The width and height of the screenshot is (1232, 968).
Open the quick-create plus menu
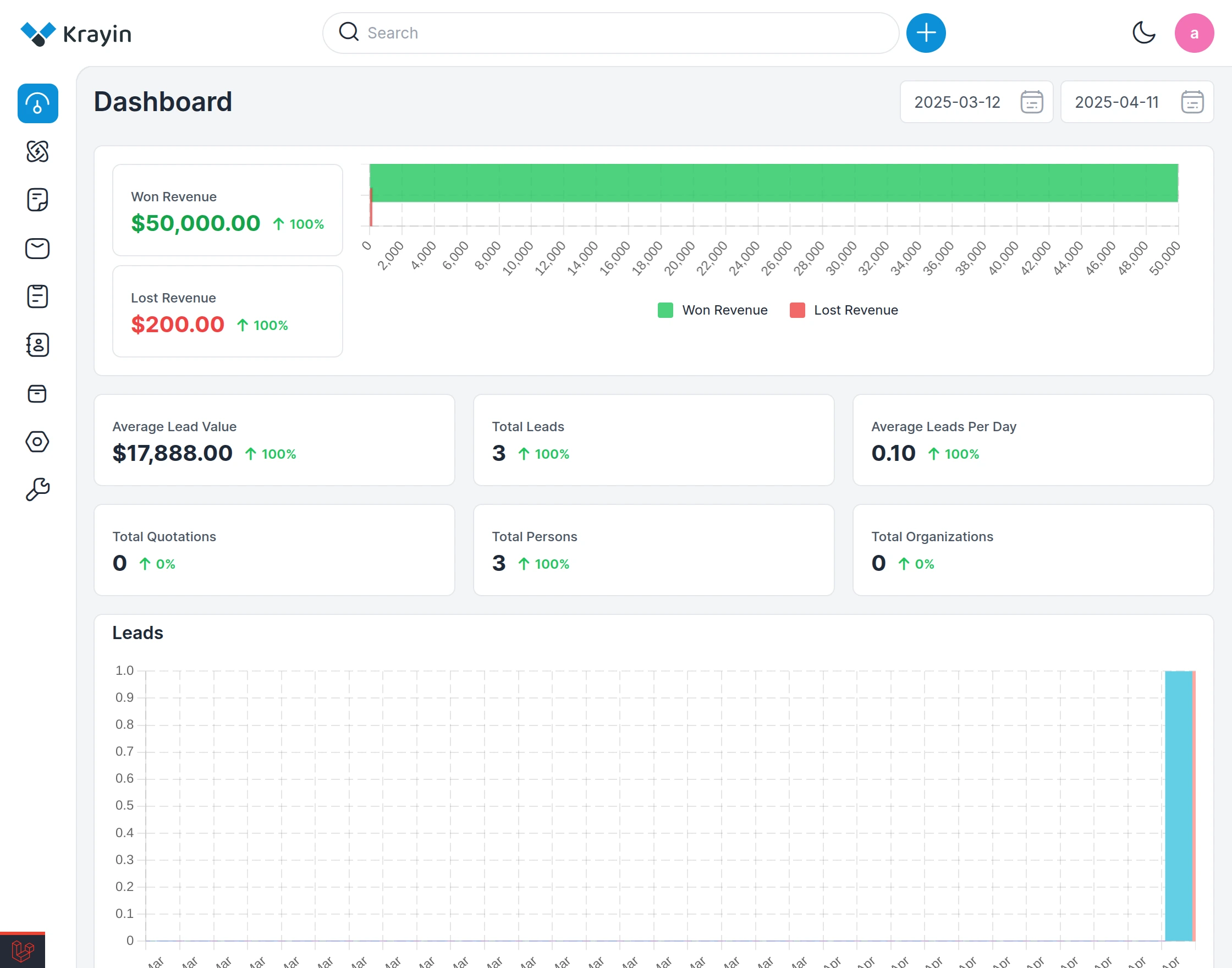926,33
